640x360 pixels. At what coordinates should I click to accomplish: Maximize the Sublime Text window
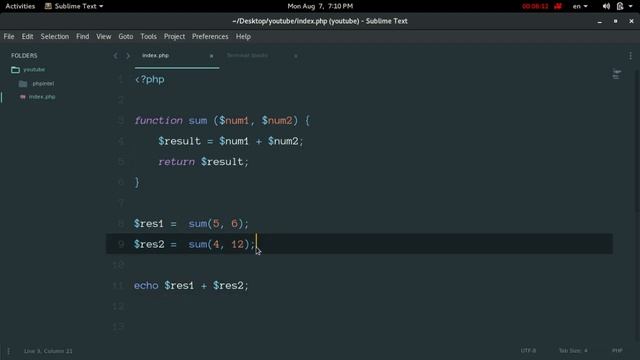(616, 21)
